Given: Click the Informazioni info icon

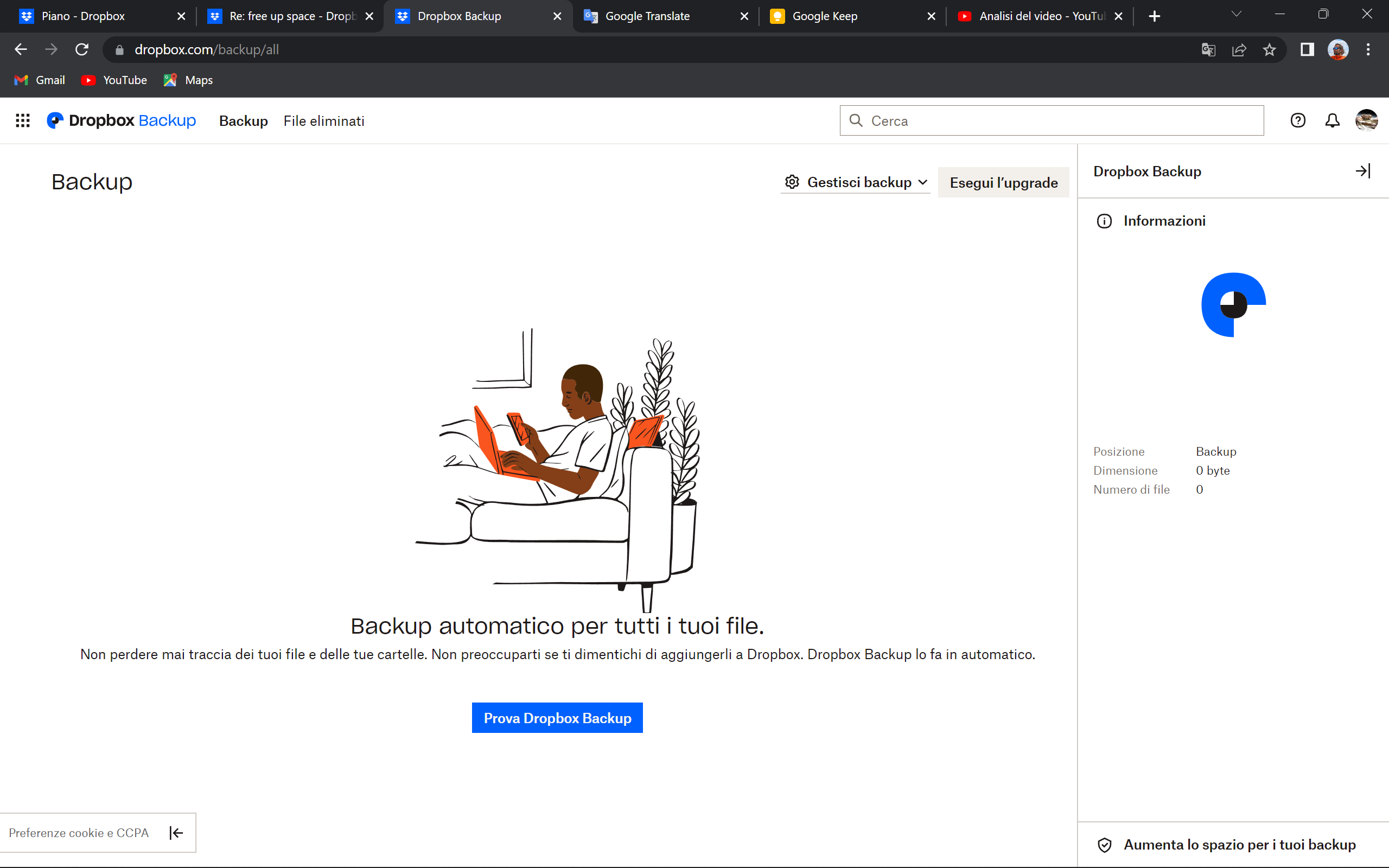Looking at the screenshot, I should point(1104,221).
